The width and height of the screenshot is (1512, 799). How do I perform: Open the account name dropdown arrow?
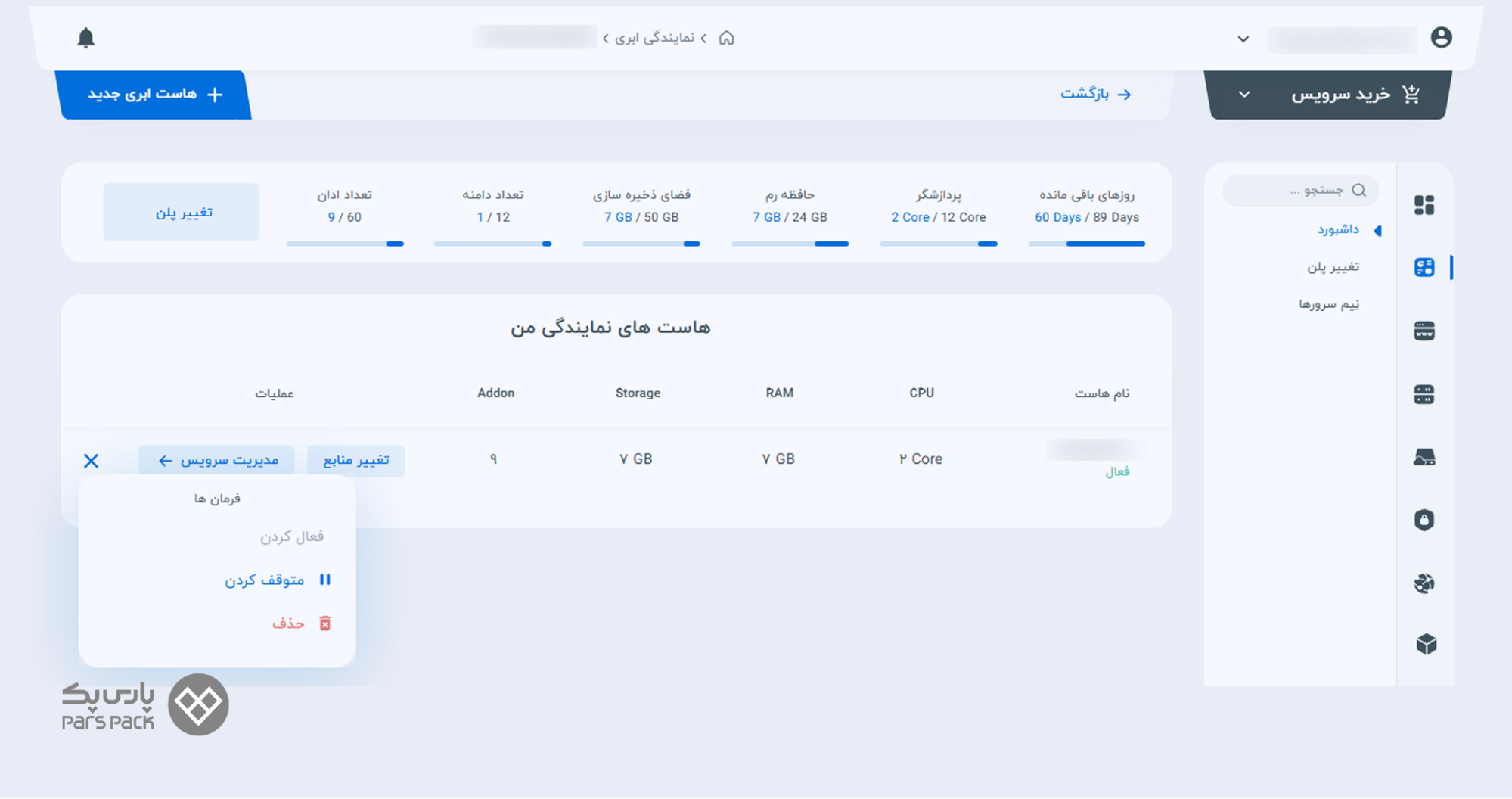tap(1243, 39)
